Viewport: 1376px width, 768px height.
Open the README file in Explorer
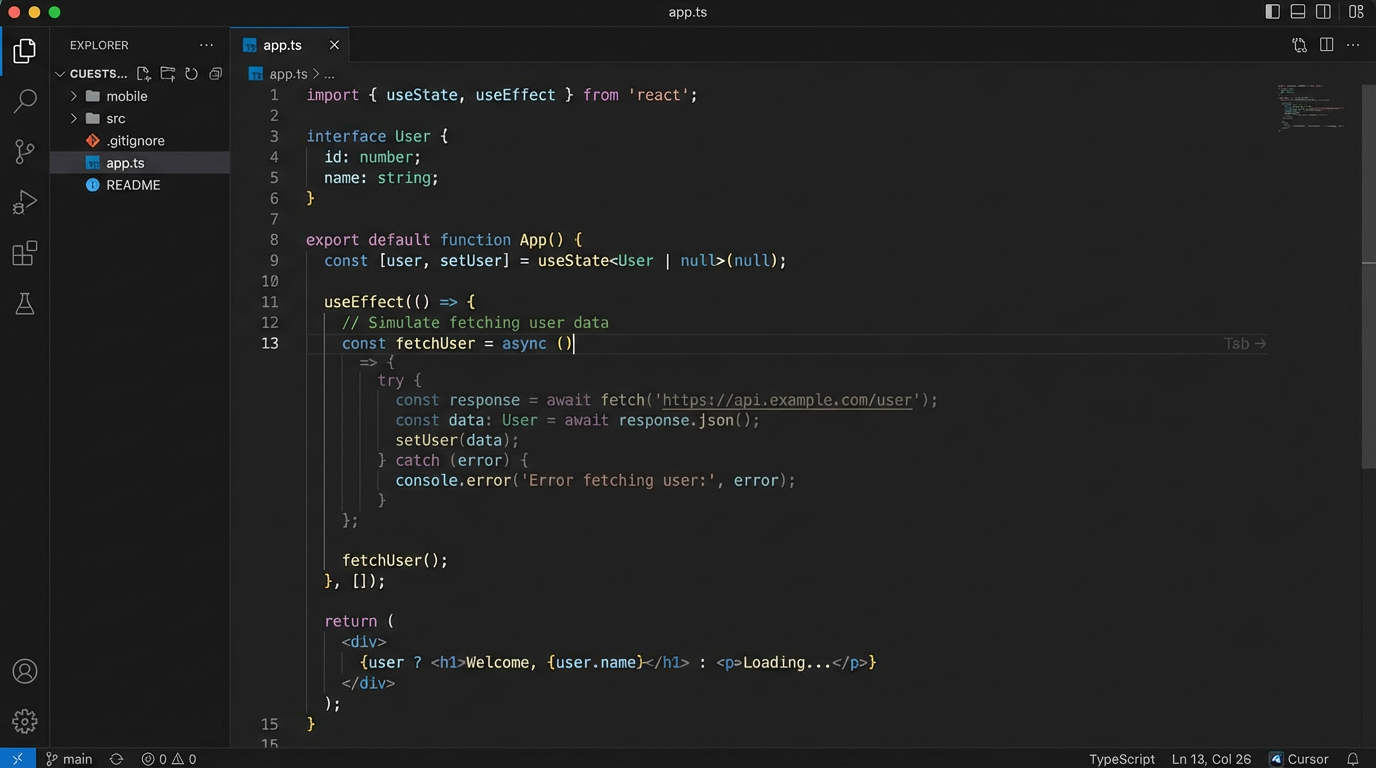pyautogui.click(x=133, y=185)
